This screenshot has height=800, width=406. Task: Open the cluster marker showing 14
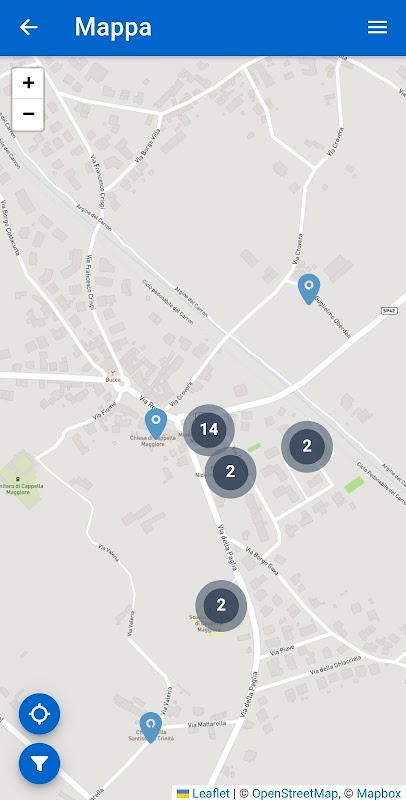[x=209, y=430]
